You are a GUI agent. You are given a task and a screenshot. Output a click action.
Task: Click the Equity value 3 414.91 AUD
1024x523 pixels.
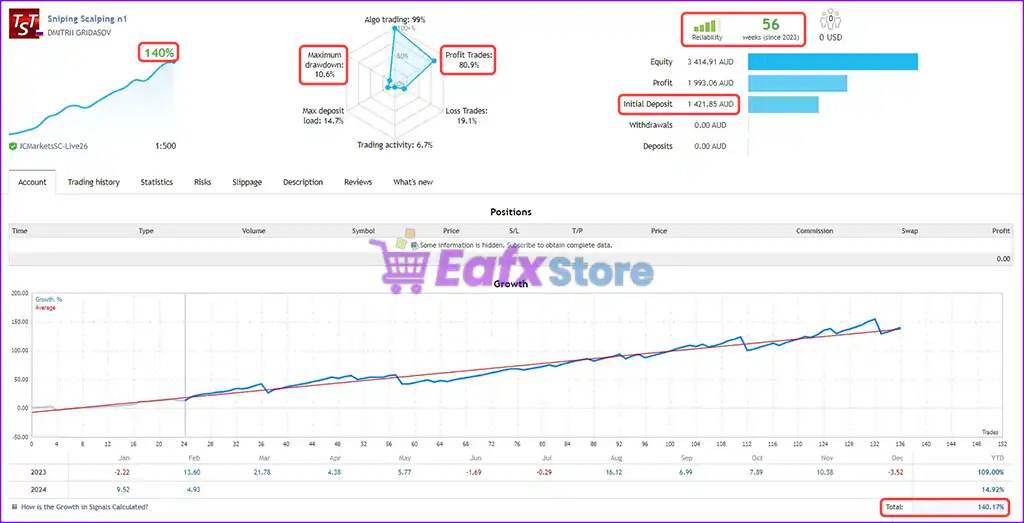click(x=710, y=62)
